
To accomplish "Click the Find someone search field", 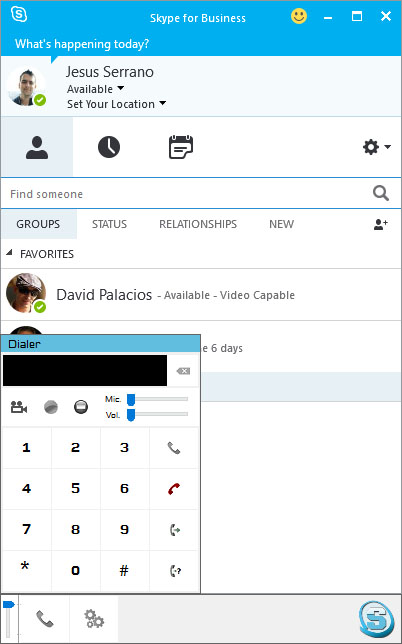I will [x=189, y=194].
